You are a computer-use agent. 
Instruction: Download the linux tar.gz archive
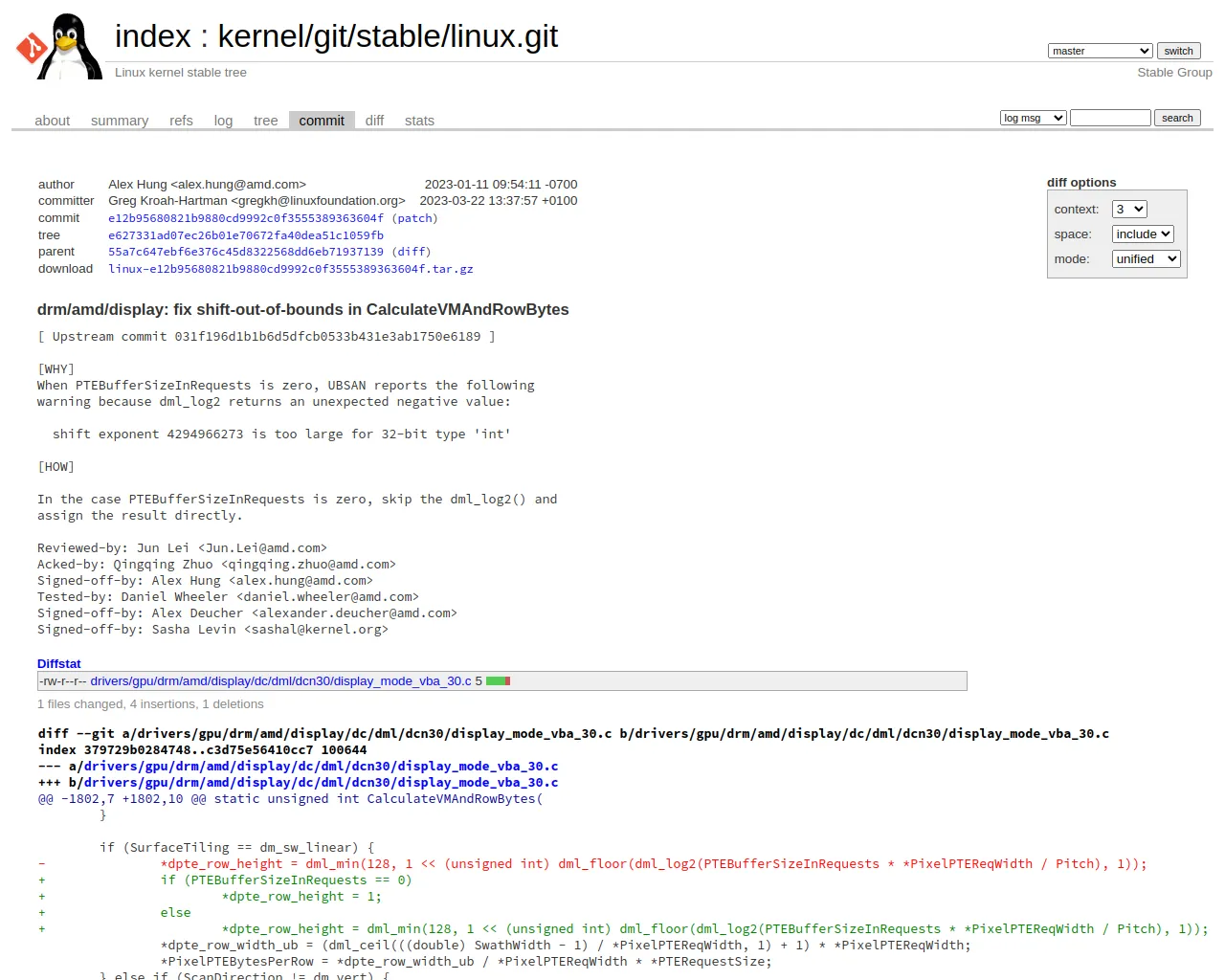coord(291,269)
